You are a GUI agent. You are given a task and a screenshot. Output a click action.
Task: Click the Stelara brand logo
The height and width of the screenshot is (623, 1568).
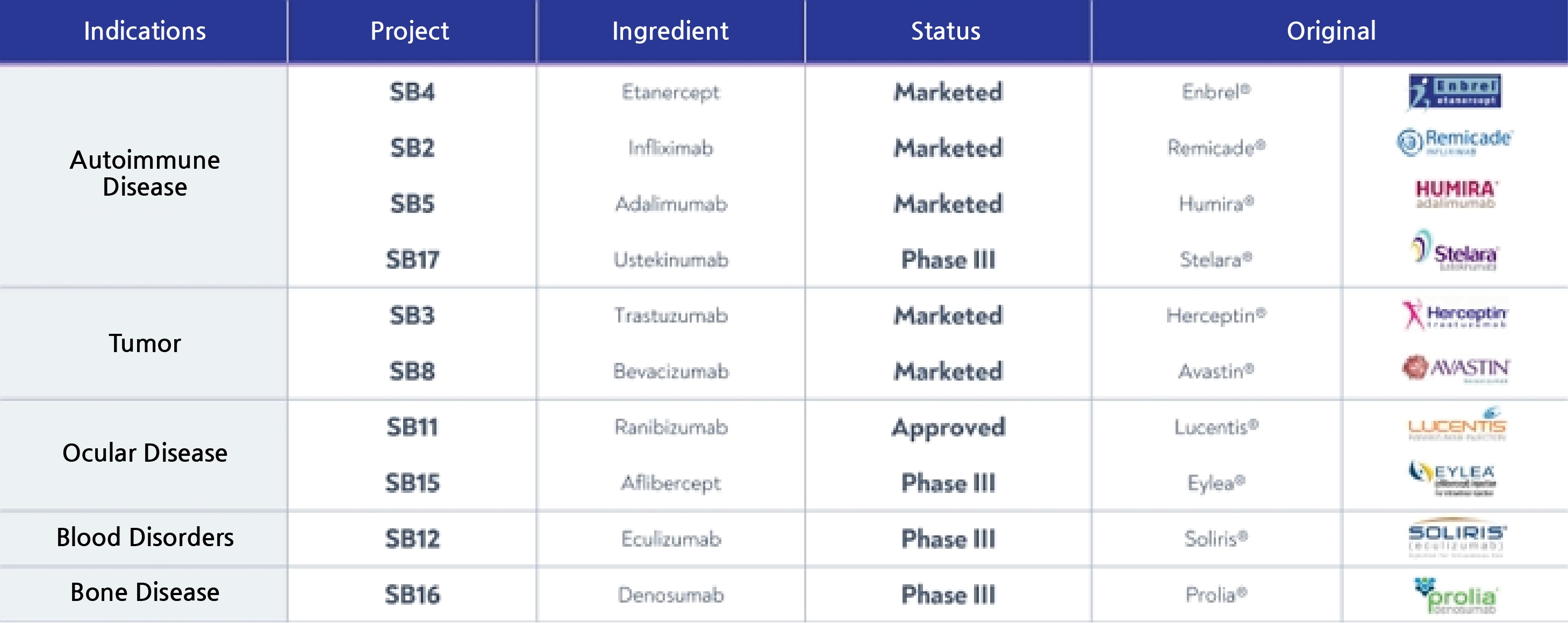pyautogui.click(x=1455, y=250)
